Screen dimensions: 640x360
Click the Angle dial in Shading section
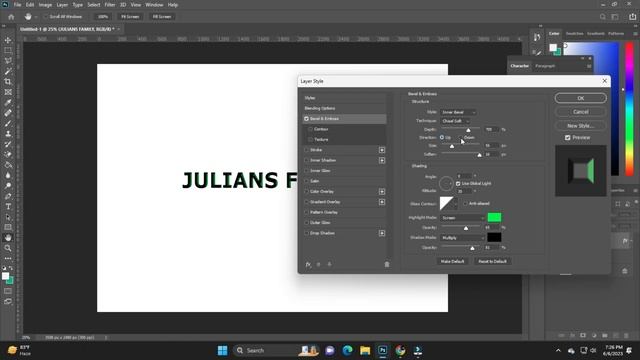tap(446, 183)
